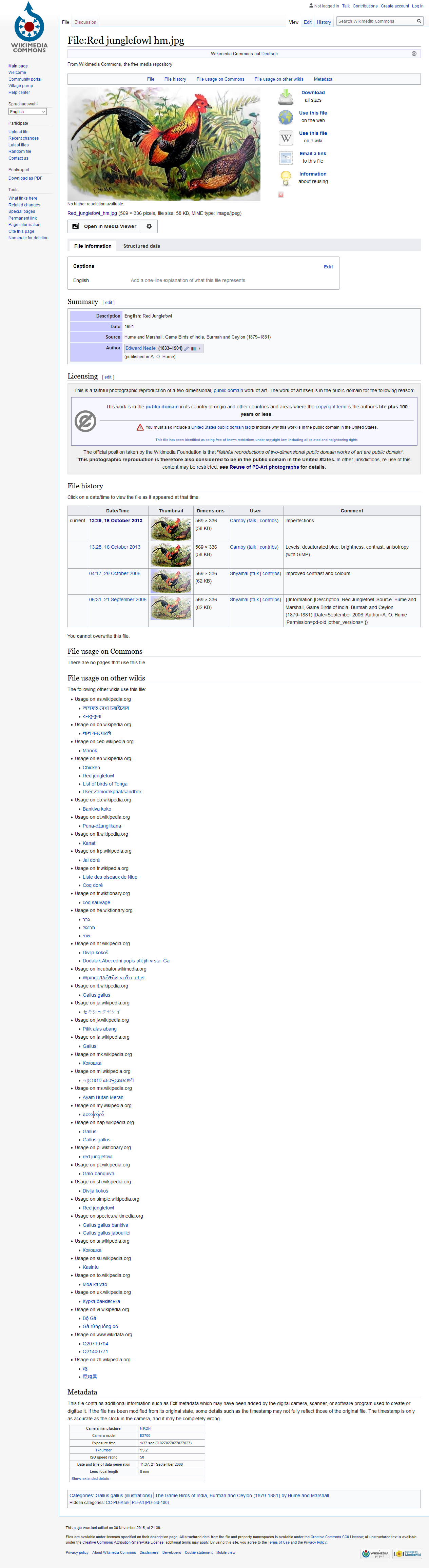Click the Email a link envelope icon
The image size is (429, 1568).
[286, 158]
